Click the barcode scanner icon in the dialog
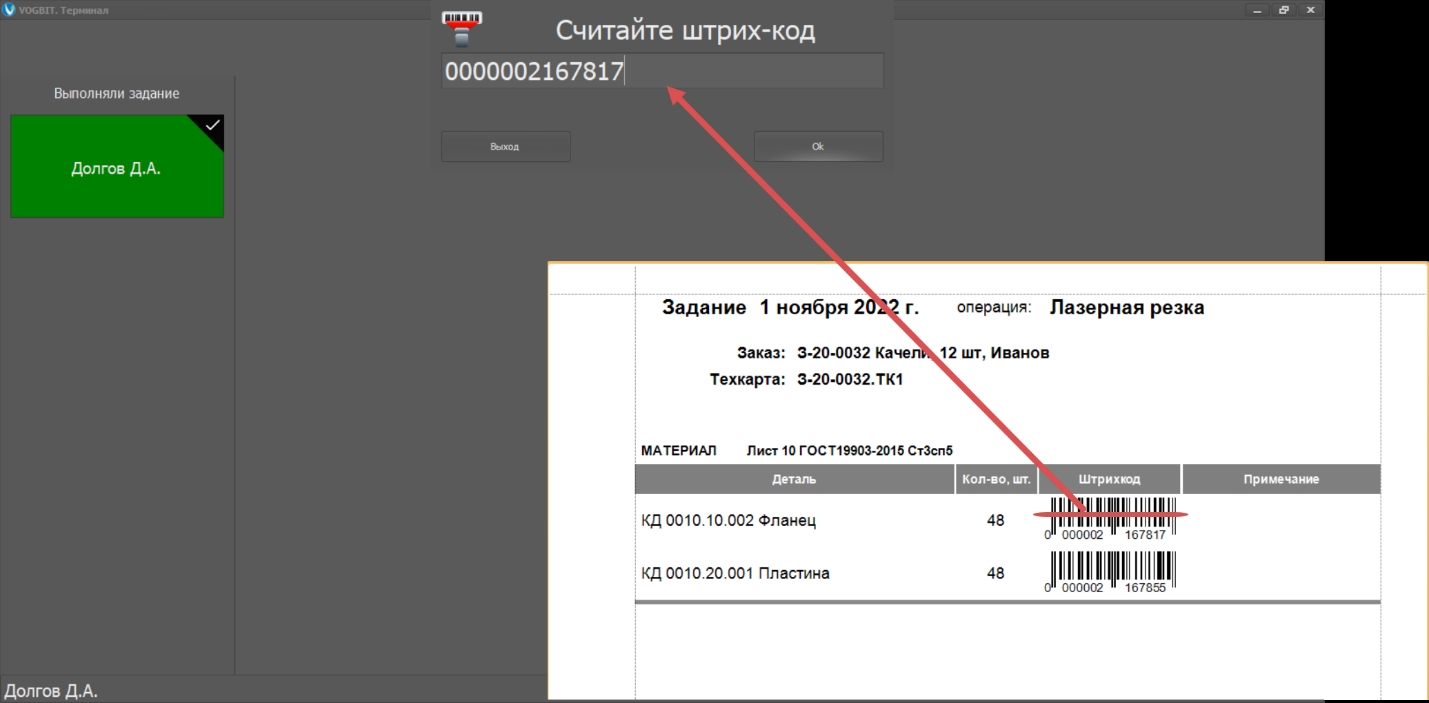 point(461,29)
